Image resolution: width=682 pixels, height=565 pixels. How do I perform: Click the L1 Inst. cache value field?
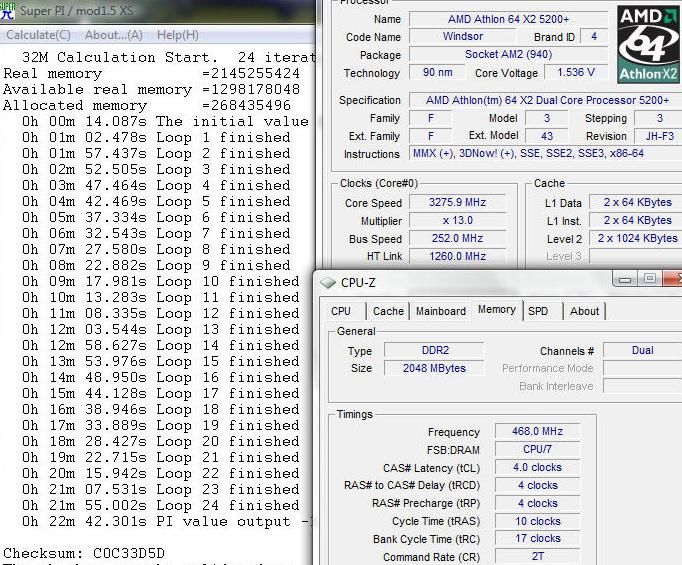[x=636, y=221]
